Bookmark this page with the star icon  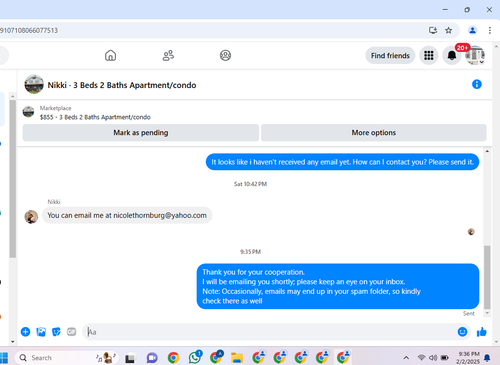click(449, 30)
